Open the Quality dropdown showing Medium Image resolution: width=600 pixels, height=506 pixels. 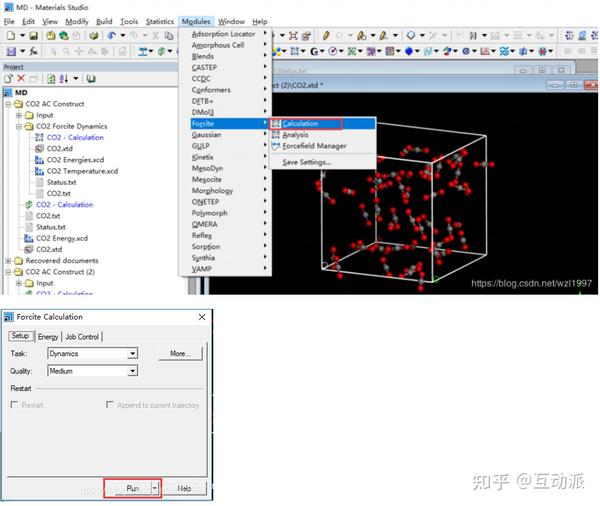point(132,371)
